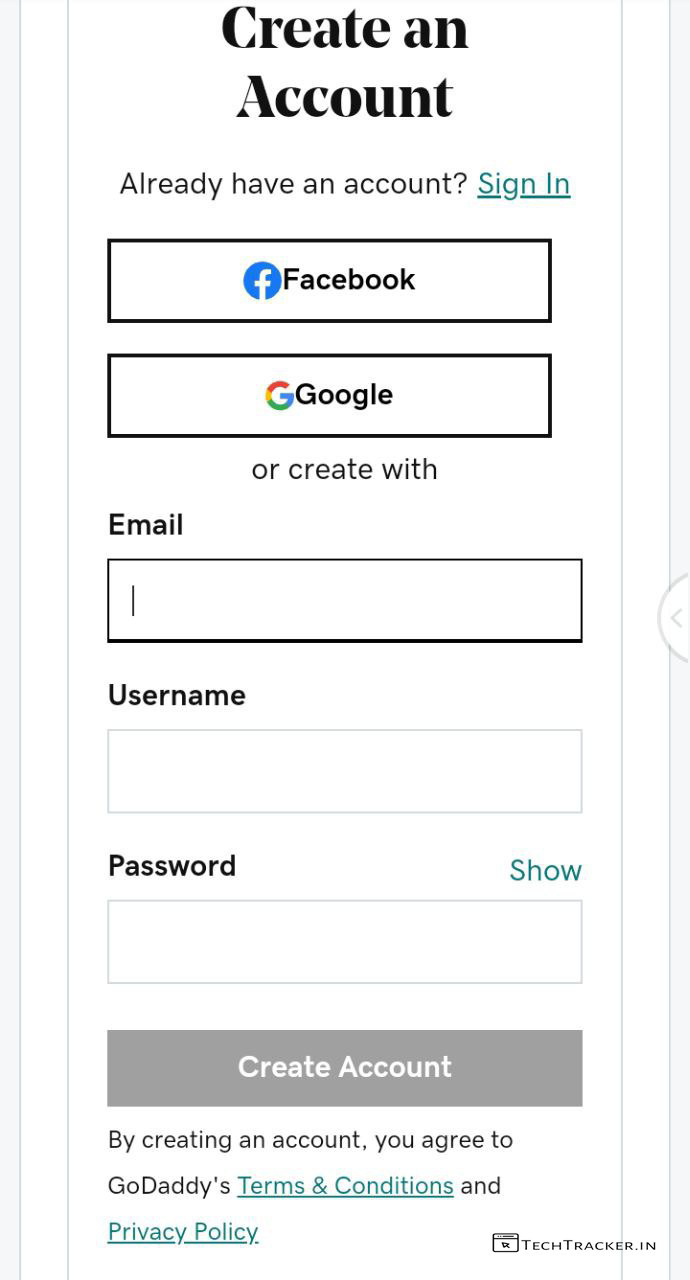
Task: Open GoDaddy's Terms & Conditions link
Action: click(x=345, y=1186)
